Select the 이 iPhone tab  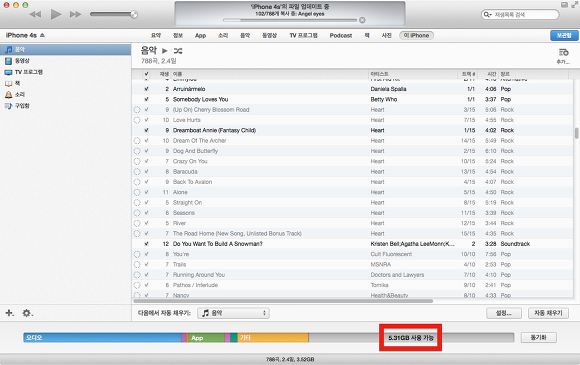pos(417,36)
